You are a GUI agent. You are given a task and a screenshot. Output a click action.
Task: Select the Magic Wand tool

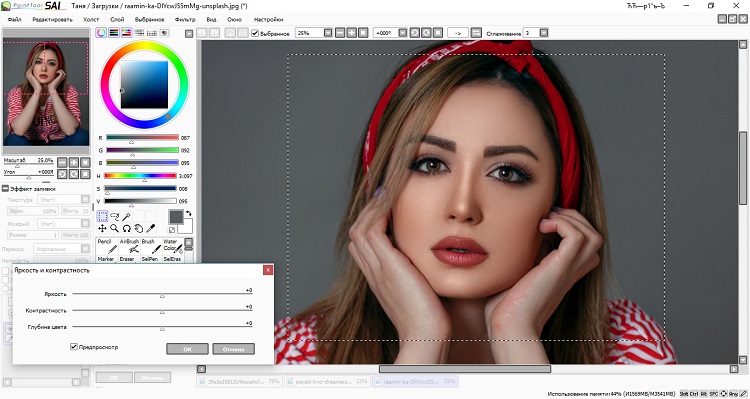[126, 217]
